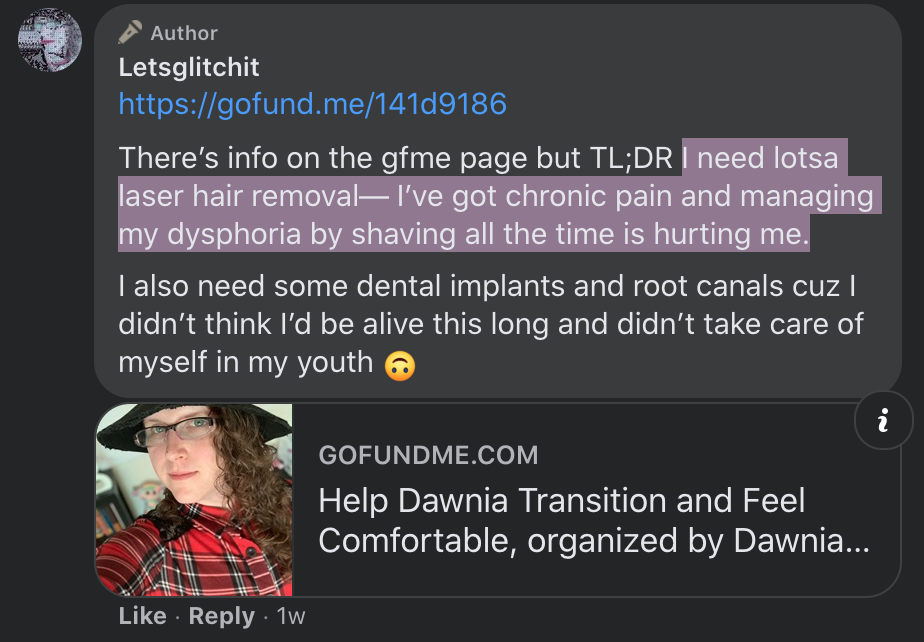Screen dimensions: 924x642
Task: Click the TL;DR text in comment
Action: point(631,158)
